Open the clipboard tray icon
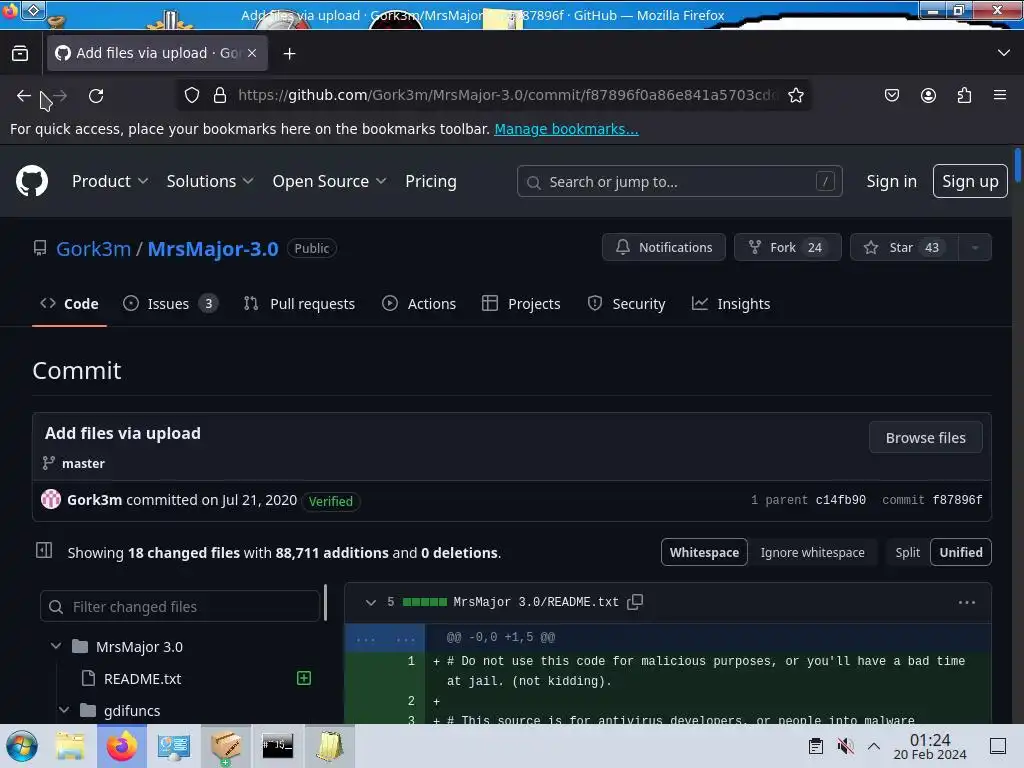This screenshot has width=1024, height=768. 816,746
